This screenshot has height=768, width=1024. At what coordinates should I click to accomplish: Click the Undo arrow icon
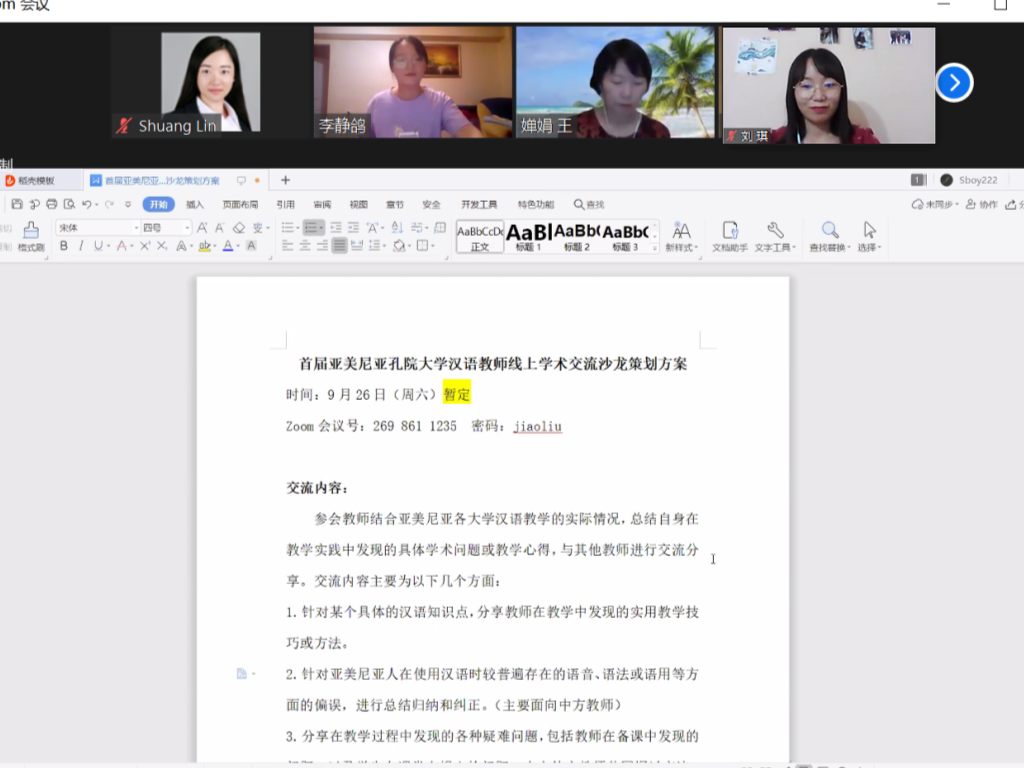point(86,204)
